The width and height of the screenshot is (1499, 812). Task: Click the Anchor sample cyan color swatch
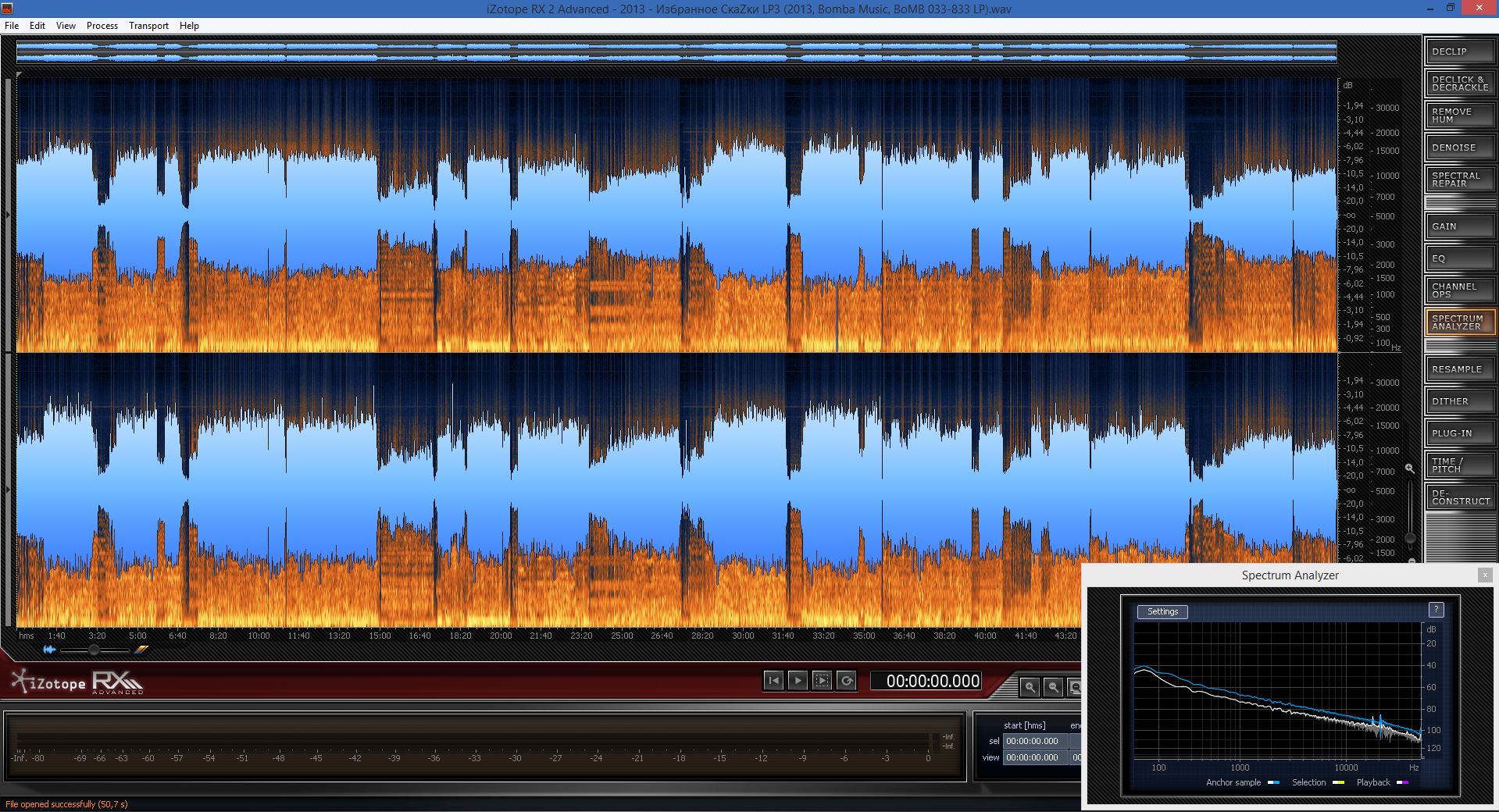1273,782
